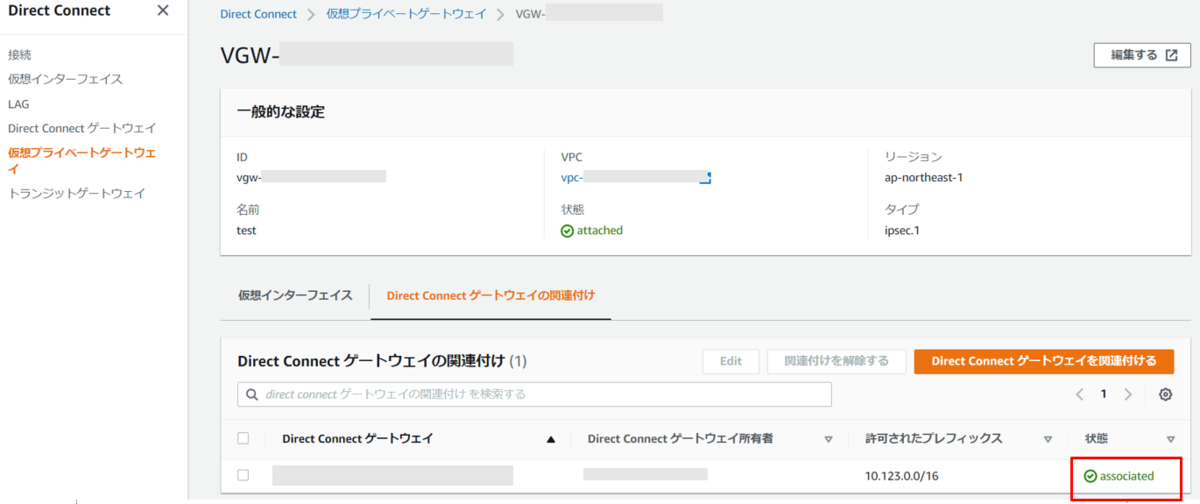Click the associated status in the table
The image size is (1200, 504).
[x=1119, y=476]
